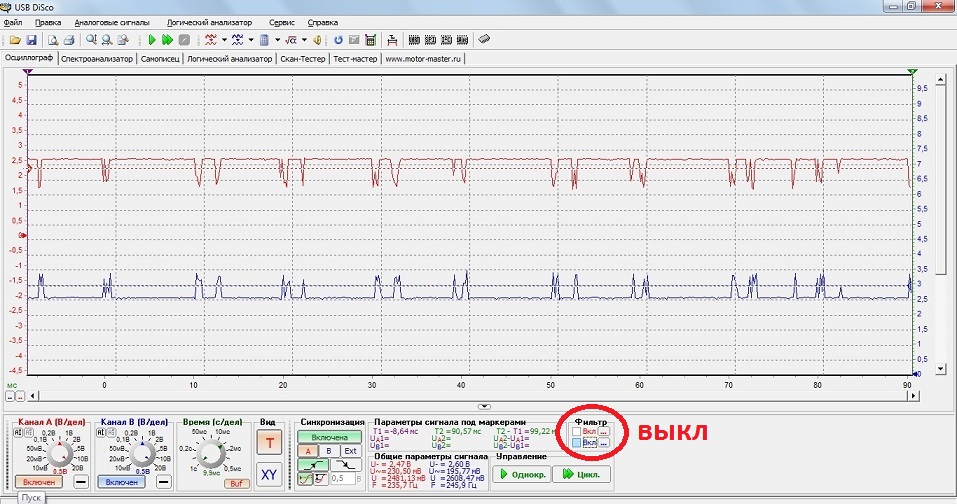Select Ext as the sync source
Viewport: 957px width, 504px height.
(350, 451)
